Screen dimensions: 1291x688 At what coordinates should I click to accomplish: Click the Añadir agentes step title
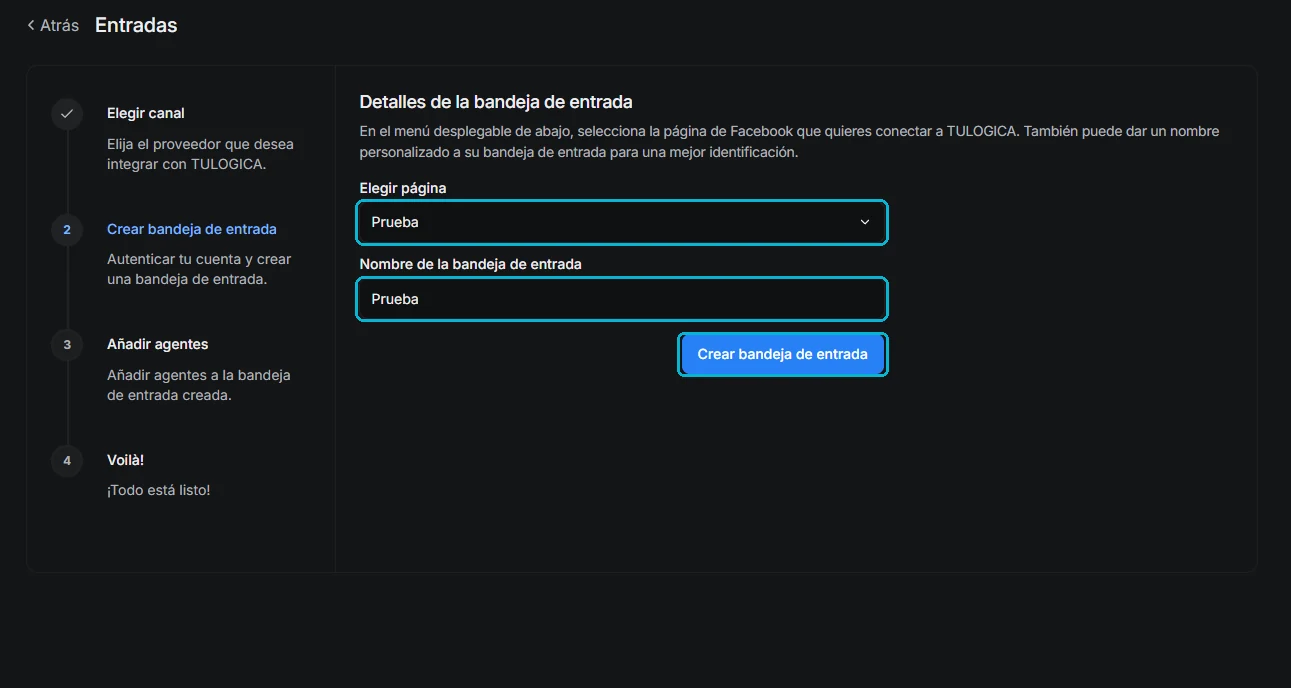(158, 344)
